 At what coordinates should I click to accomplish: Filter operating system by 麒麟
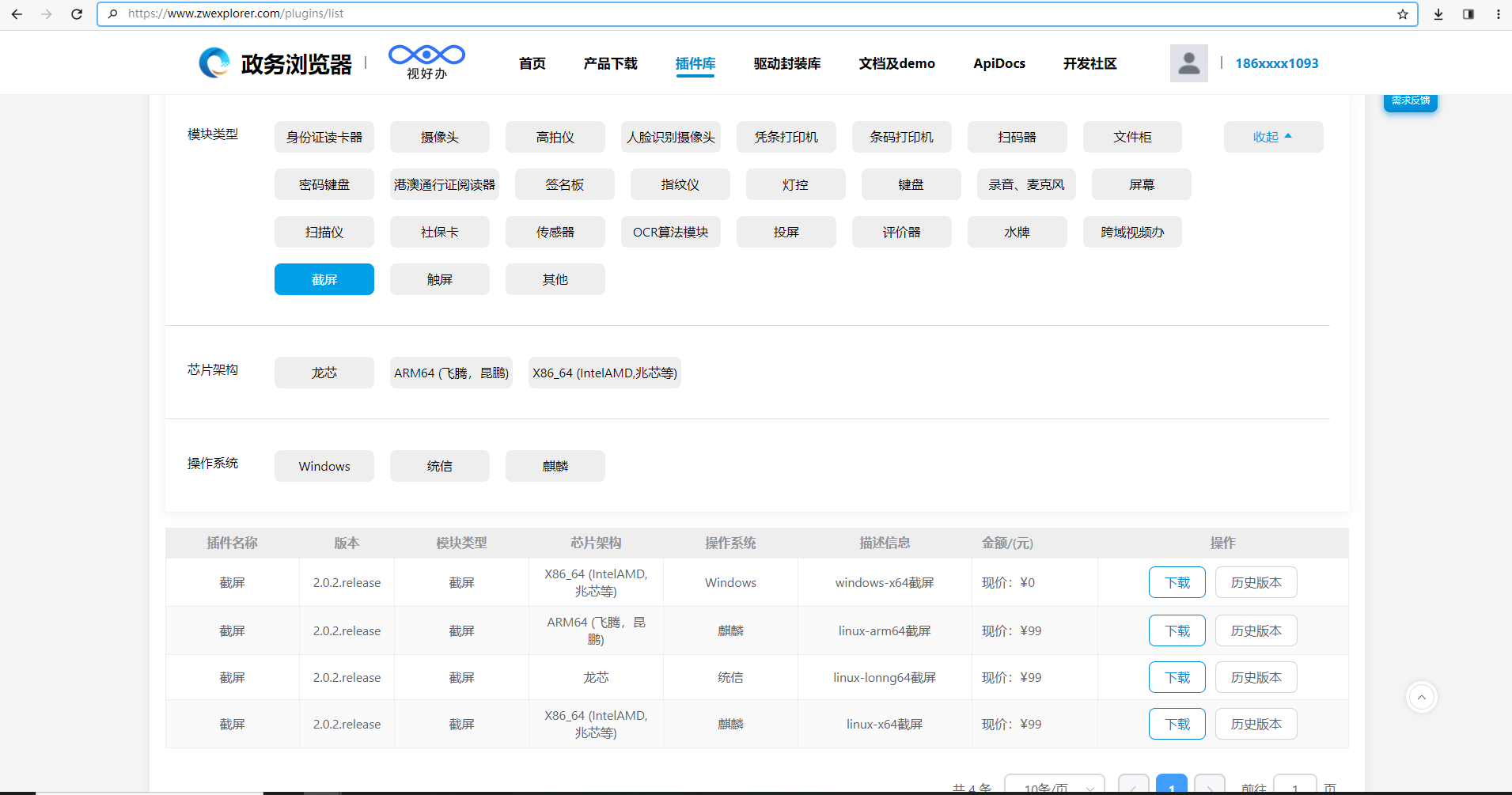pyautogui.click(x=555, y=466)
